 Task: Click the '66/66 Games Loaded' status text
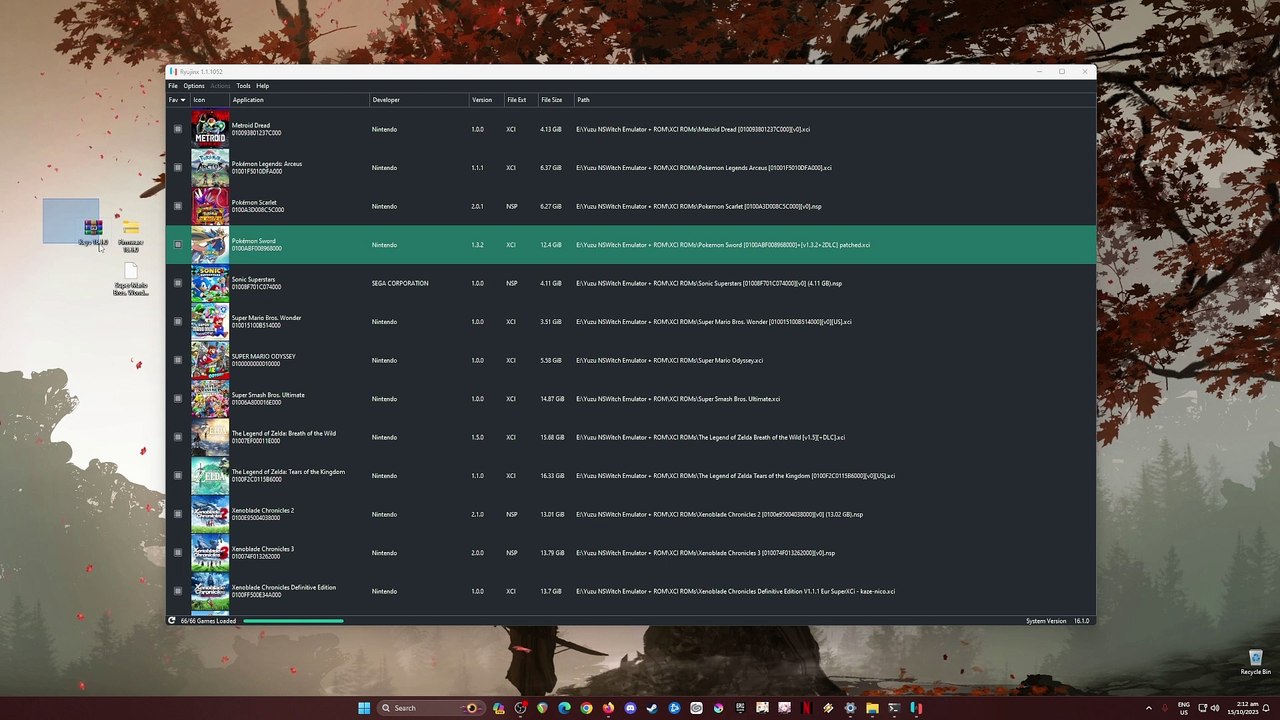point(208,621)
